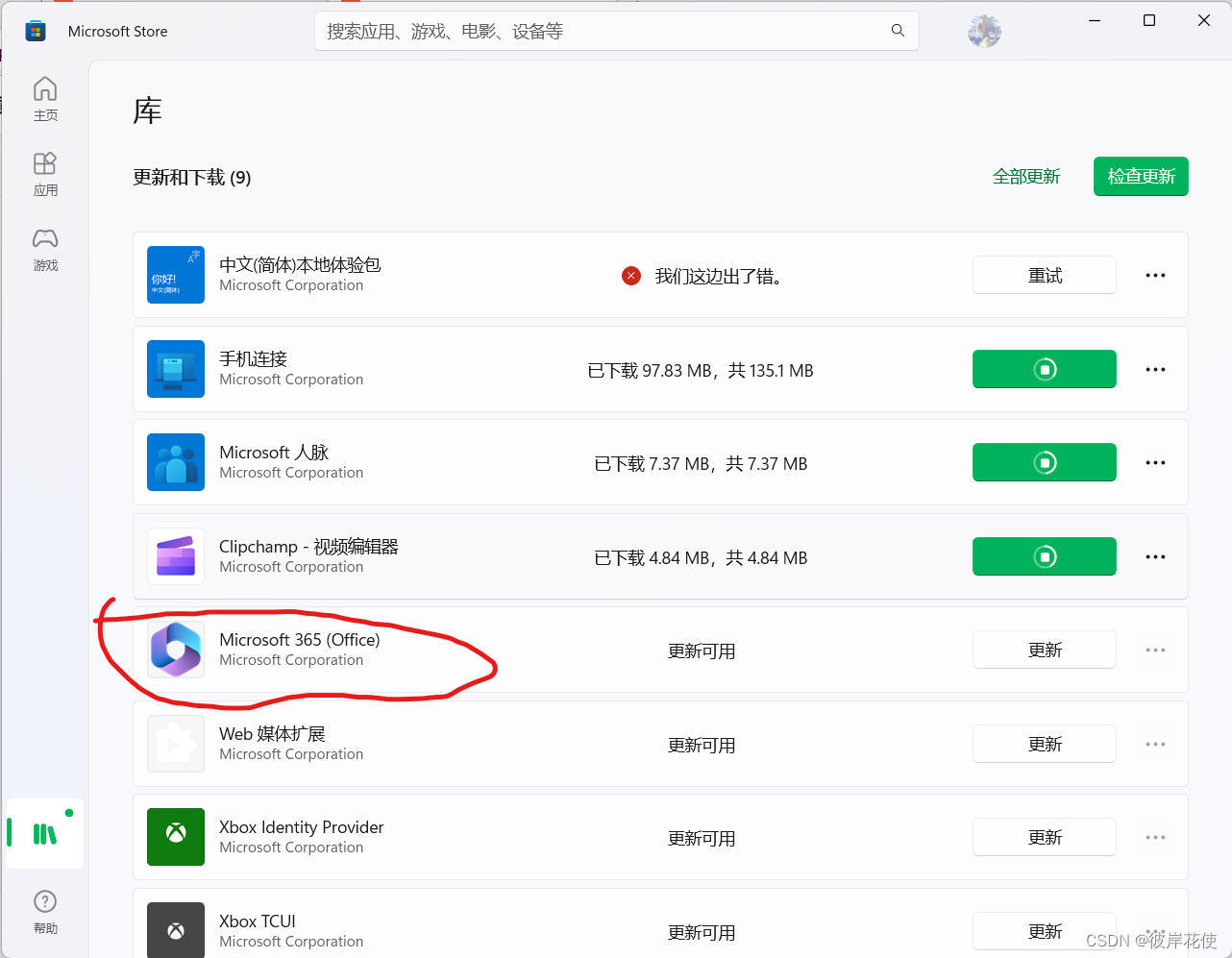Viewport: 1232px width, 958px height.
Task: Open more options for Web 媒体扩展
Action: (x=1155, y=745)
